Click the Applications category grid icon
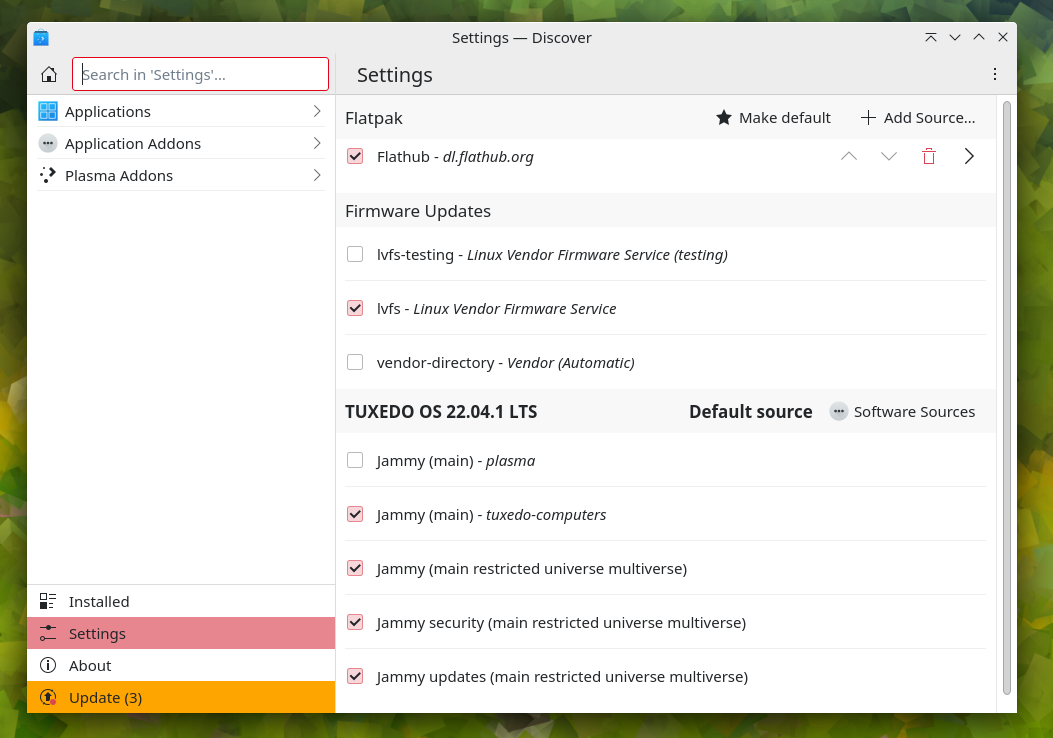Viewport: 1053px width, 738px height. click(47, 111)
